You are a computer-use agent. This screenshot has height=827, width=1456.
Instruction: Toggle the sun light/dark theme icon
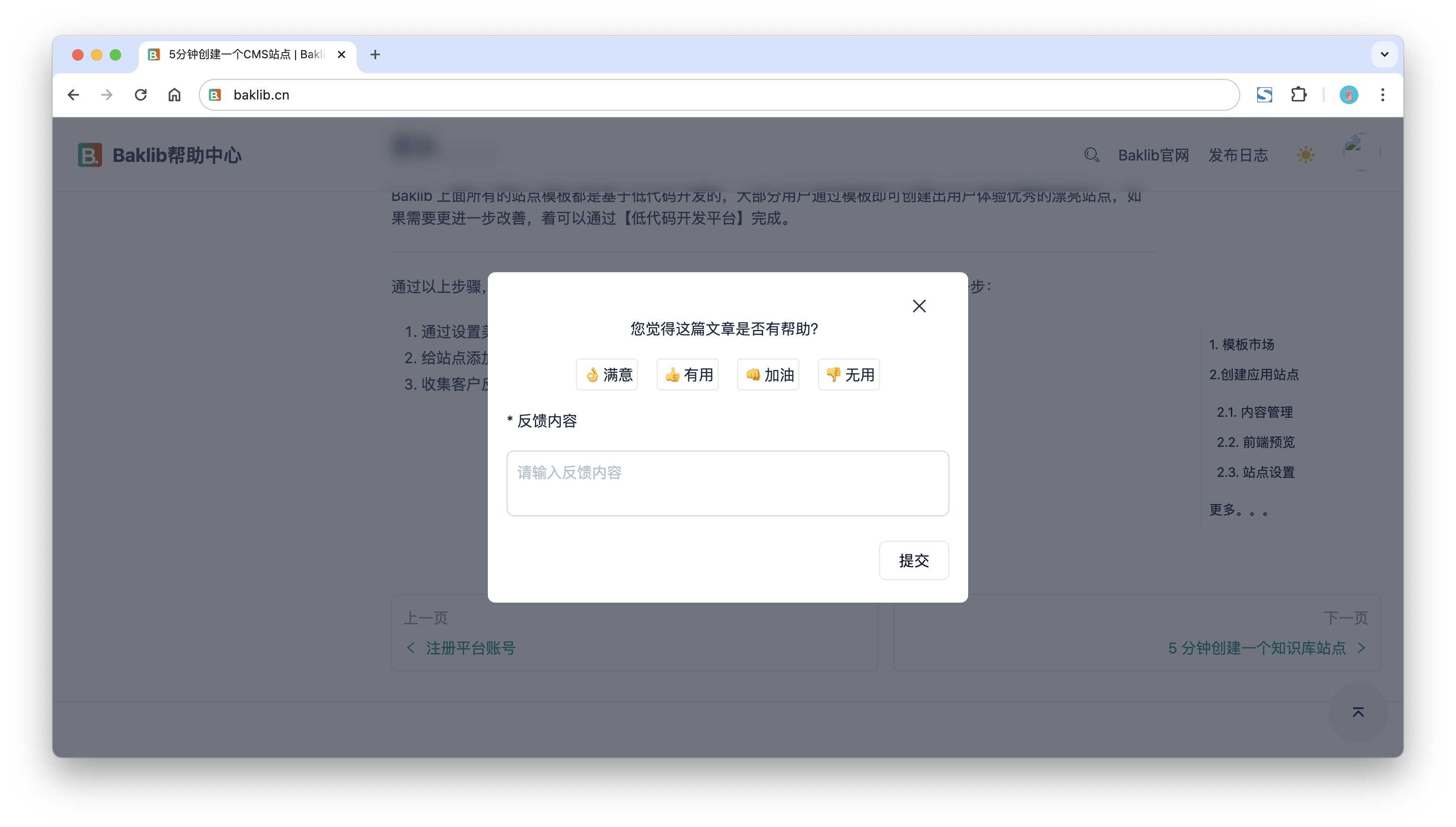pyautogui.click(x=1305, y=155)
